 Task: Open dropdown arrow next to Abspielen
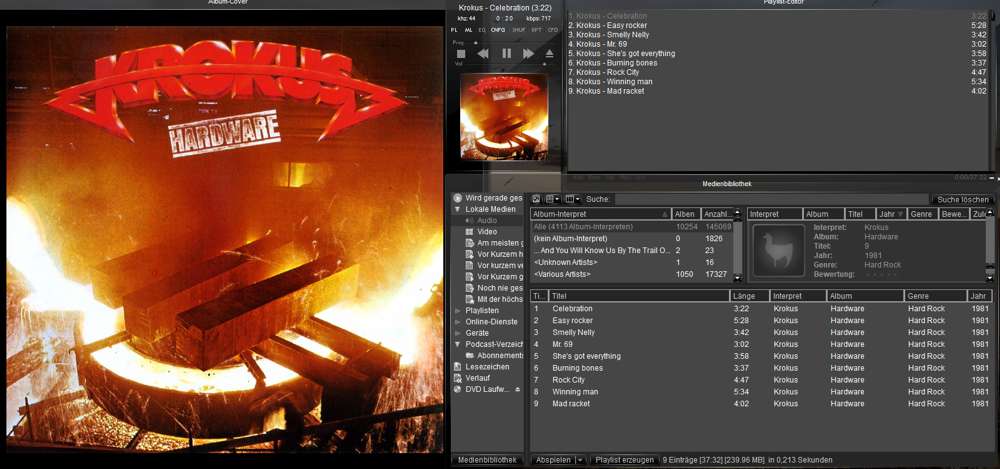point(581,460)
